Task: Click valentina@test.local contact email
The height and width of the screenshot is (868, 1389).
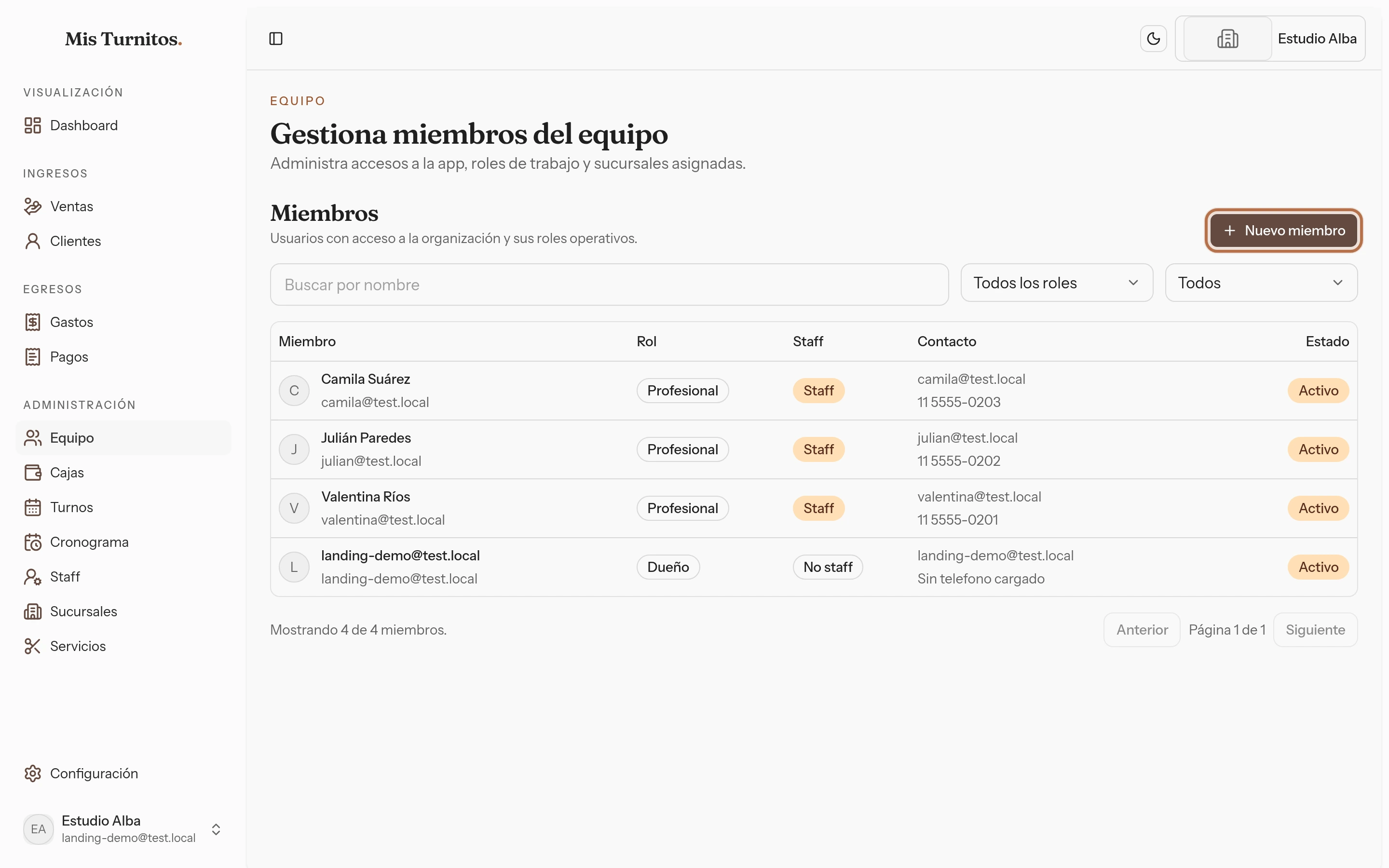Action: pyautogui.click(x=979, y=497)
